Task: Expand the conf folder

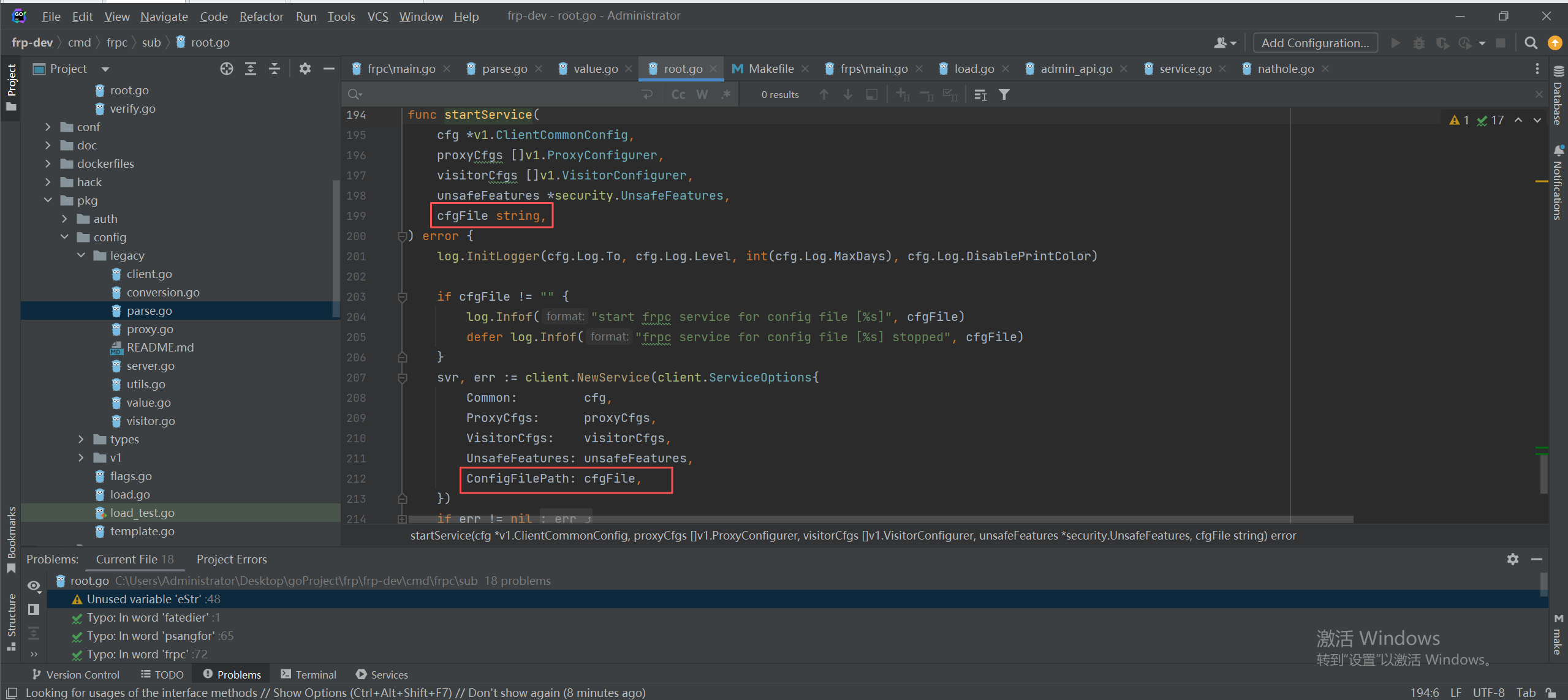Action: [48, 127]
